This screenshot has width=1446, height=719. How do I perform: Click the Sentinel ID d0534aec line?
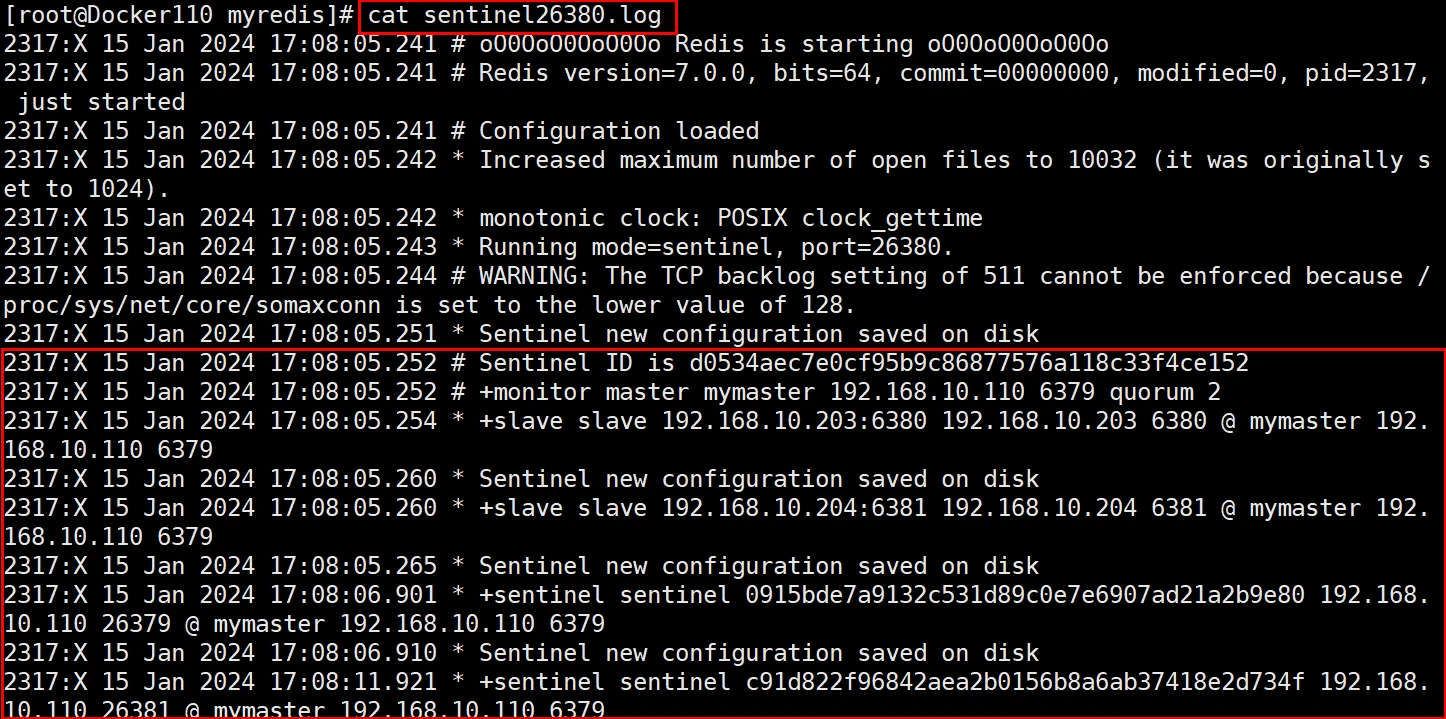626,363
